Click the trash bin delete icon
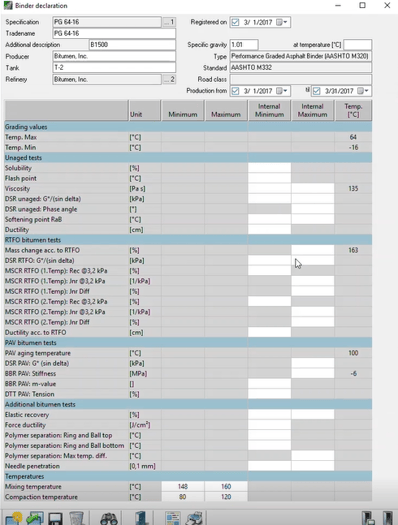The image size is (398, 525). click(x=76, y=518)
